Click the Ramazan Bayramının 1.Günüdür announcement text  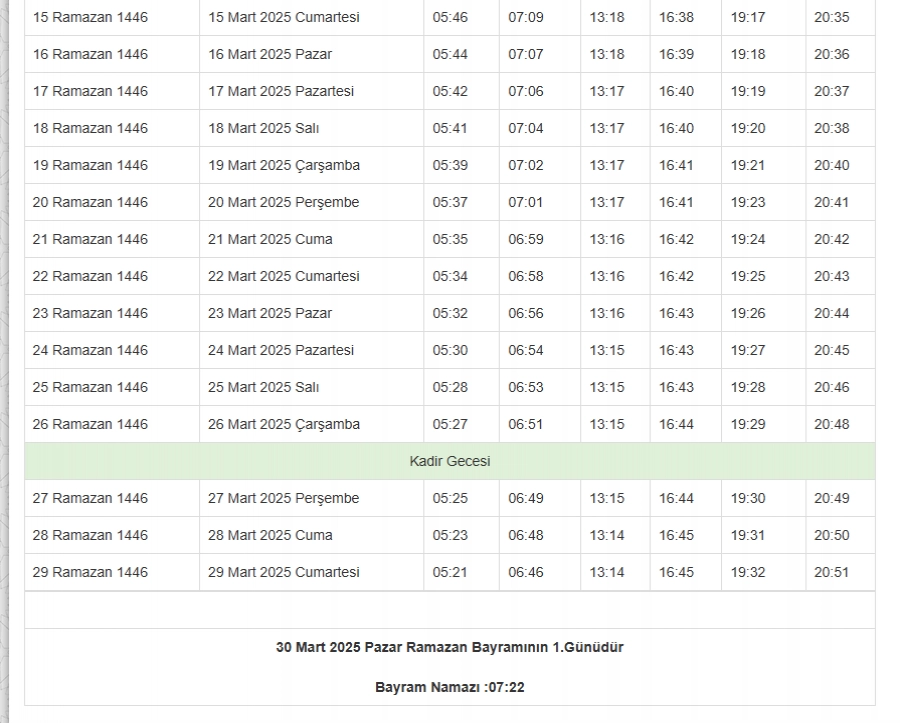pos(449,647)
